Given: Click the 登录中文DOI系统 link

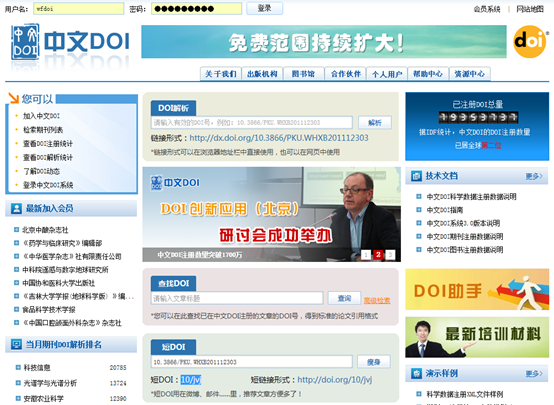Looking at the screenshot, I should pos(48,185).
